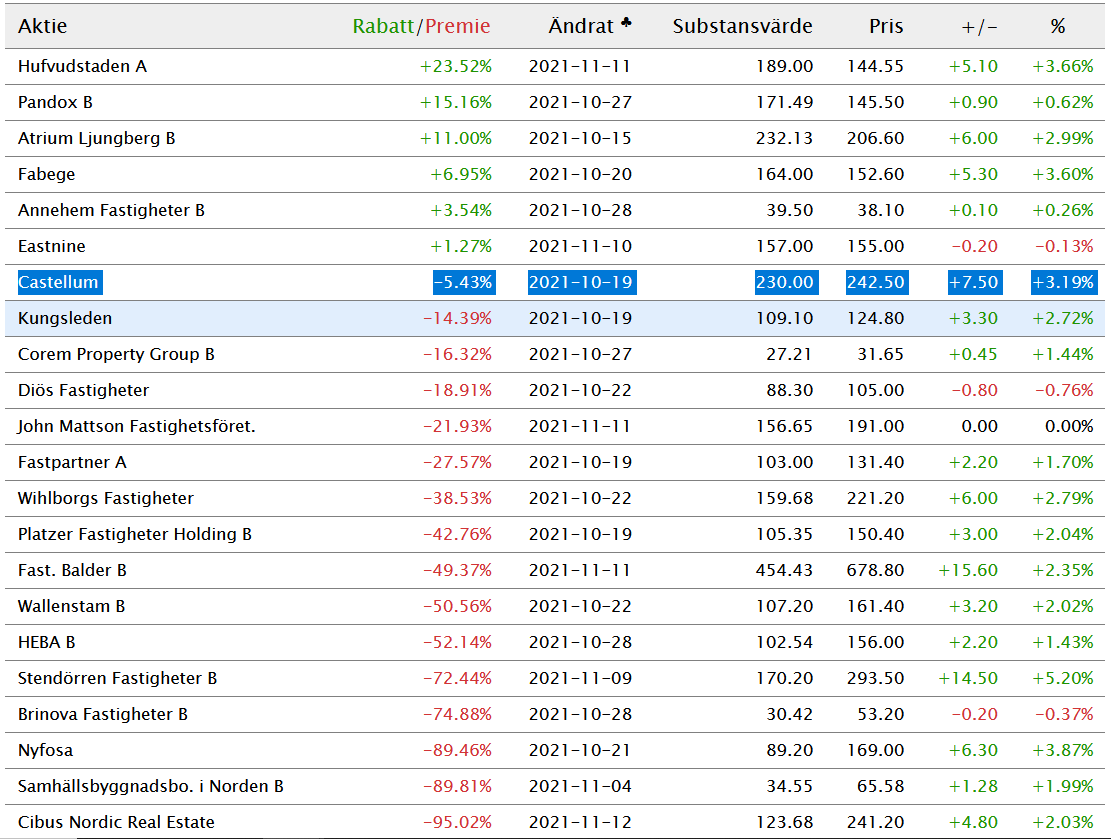
Task: Click Pandox discount value +15.16%
Action: 456,102
